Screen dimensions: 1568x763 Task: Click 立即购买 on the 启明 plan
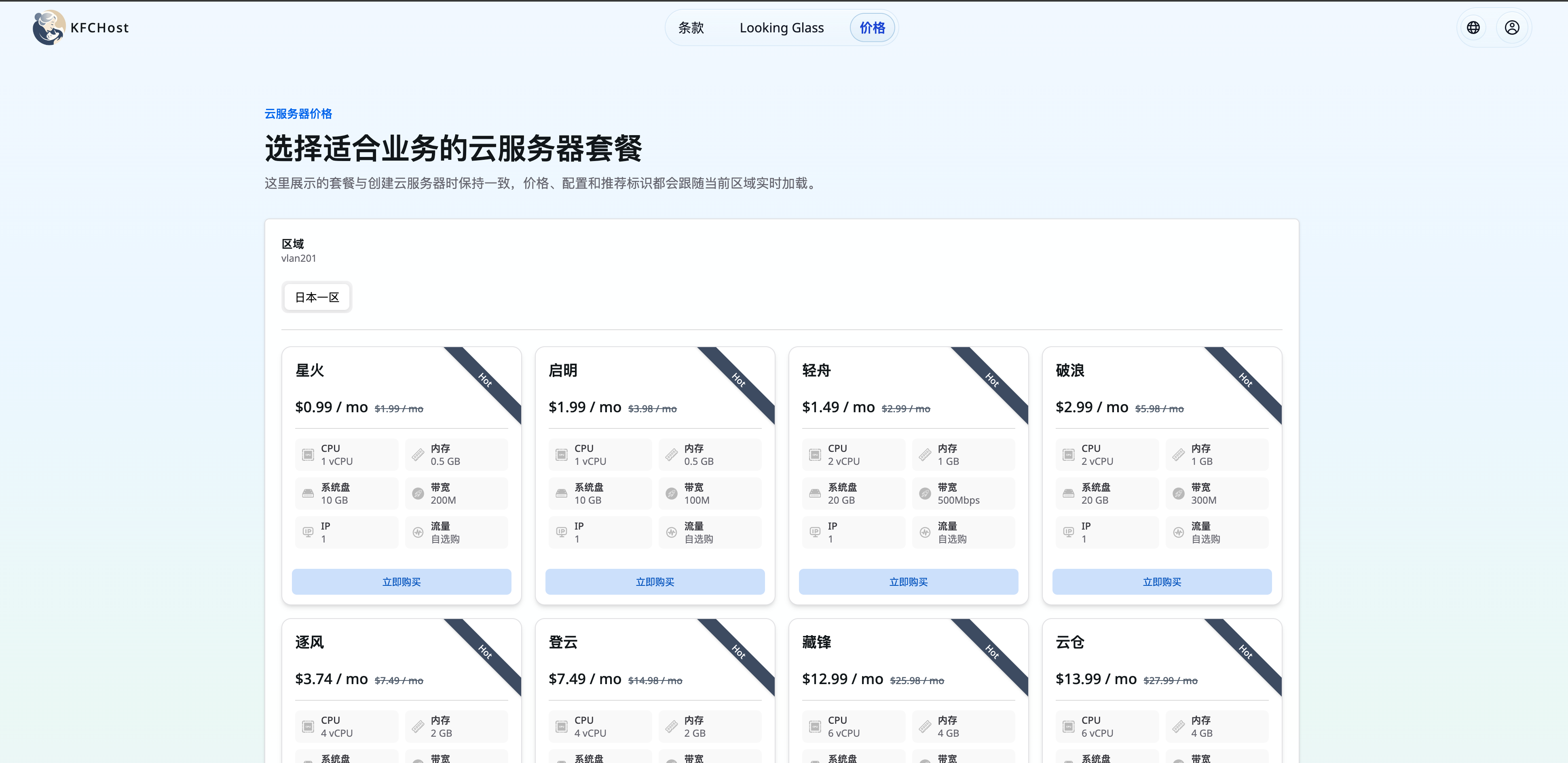pos(655,581)
